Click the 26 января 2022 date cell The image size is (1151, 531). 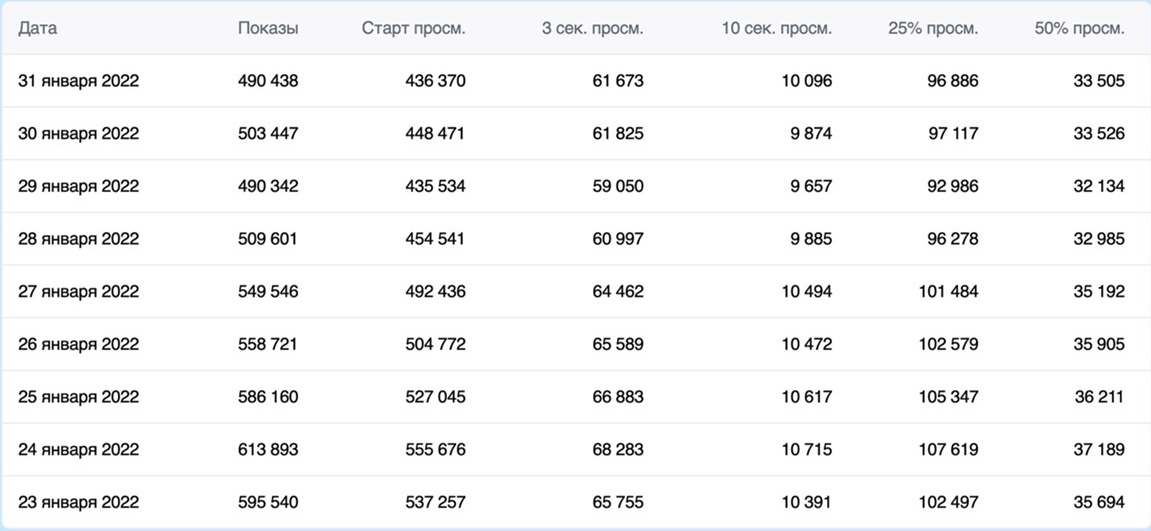78,344
